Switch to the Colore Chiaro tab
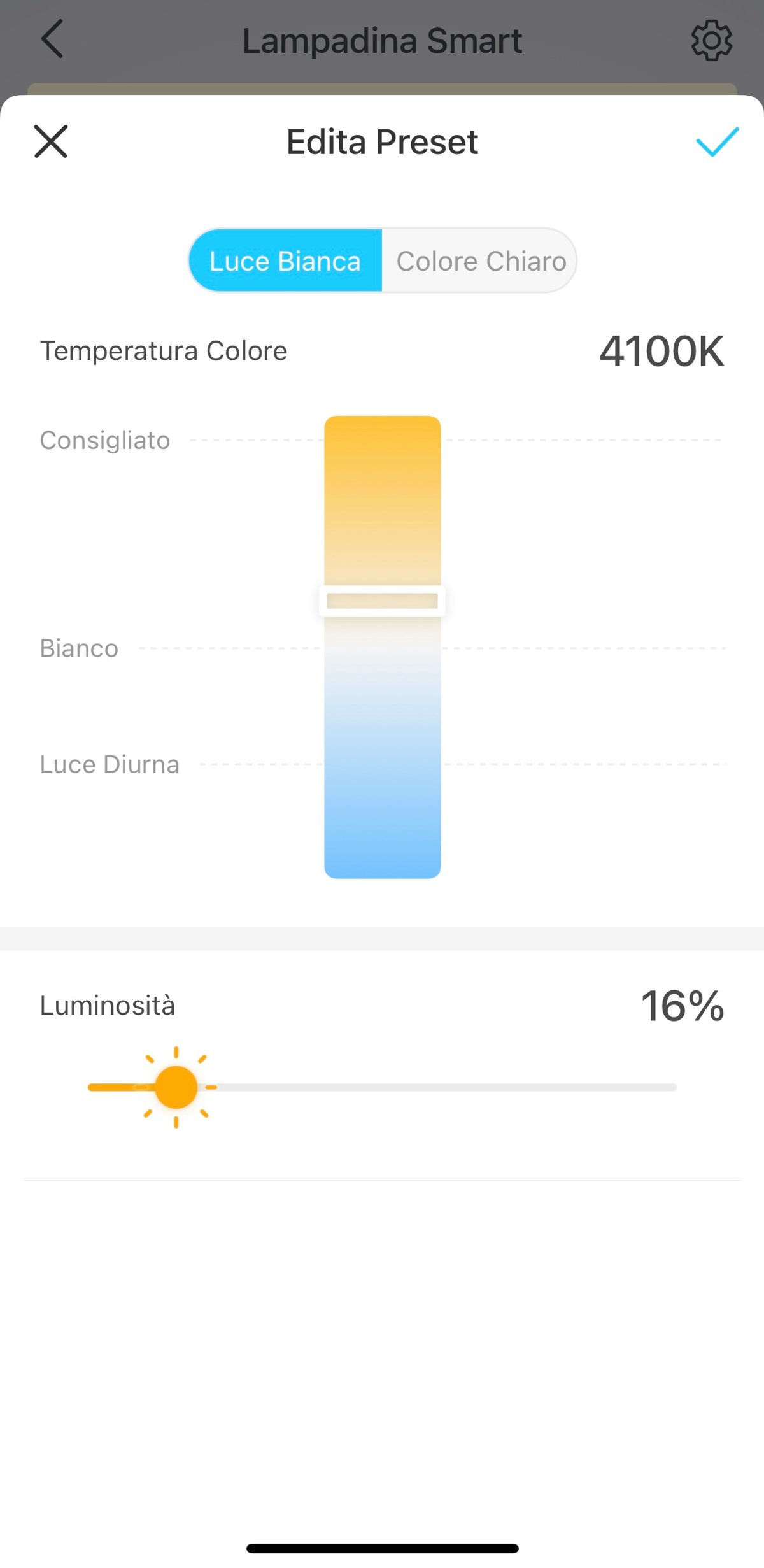Viewport: 764px width, 1568px height. [481, 260]
